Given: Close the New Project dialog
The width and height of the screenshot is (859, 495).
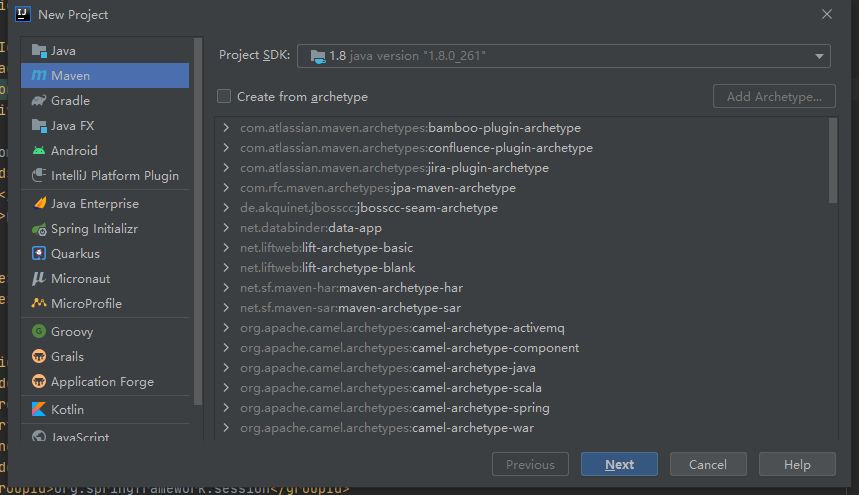Looking at the screenshot, I should pyautogui.click(x=827, y=14).
